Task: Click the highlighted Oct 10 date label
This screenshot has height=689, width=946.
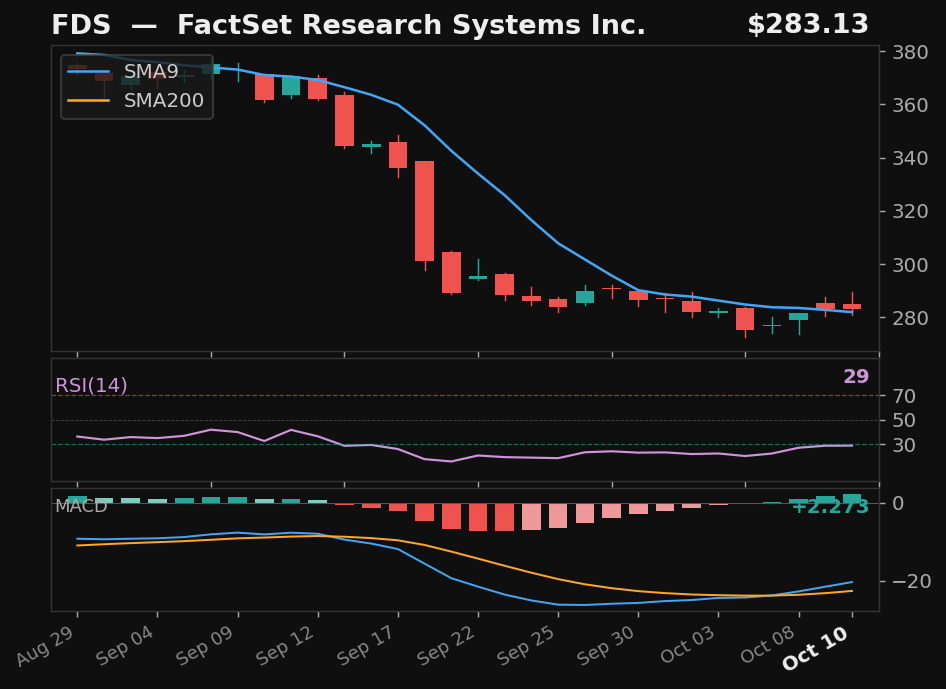Action: point(817,648)
